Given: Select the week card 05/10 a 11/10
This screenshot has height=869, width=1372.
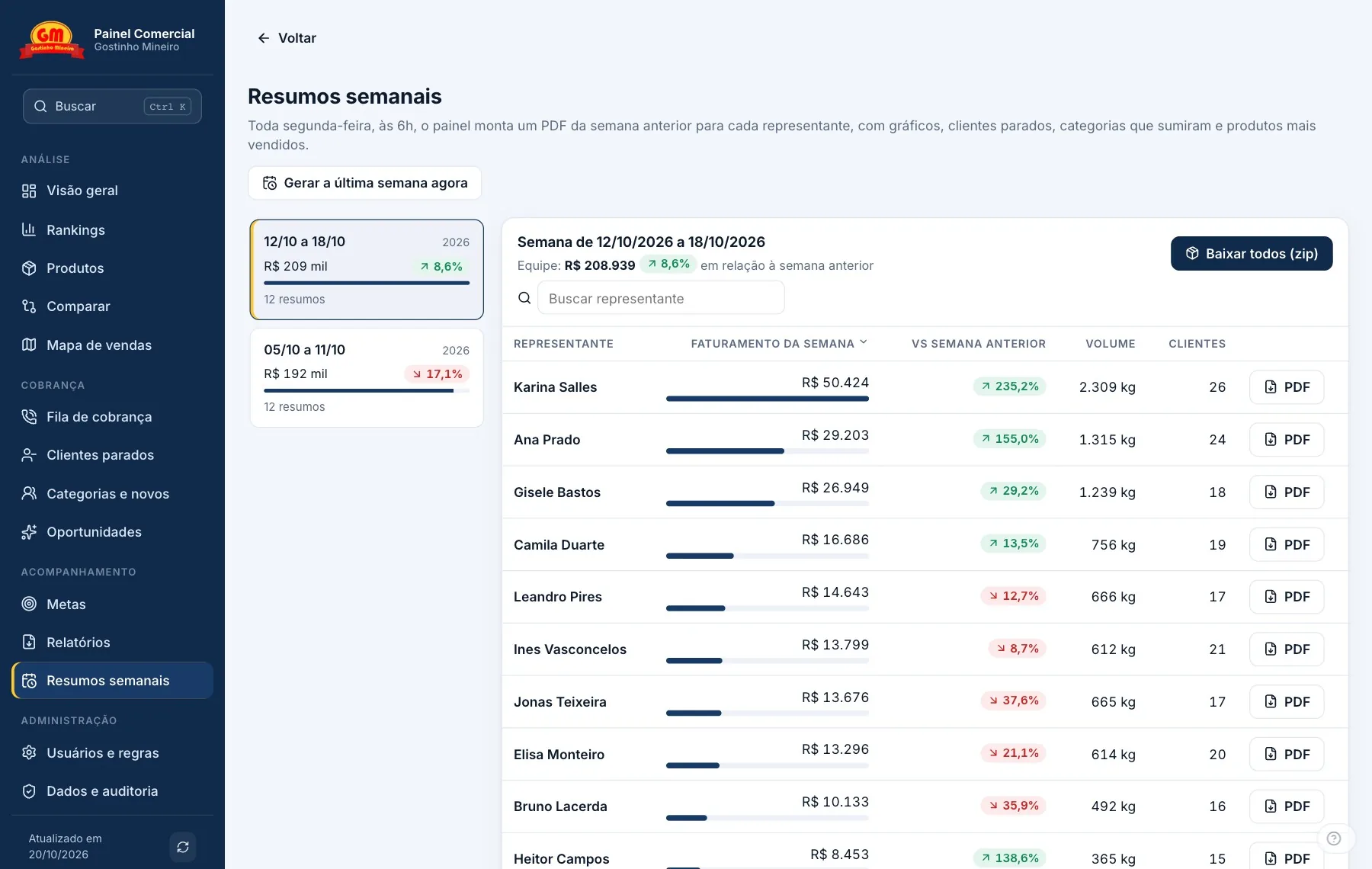Looking at the screenshot, I should click(x=367, y=377).
